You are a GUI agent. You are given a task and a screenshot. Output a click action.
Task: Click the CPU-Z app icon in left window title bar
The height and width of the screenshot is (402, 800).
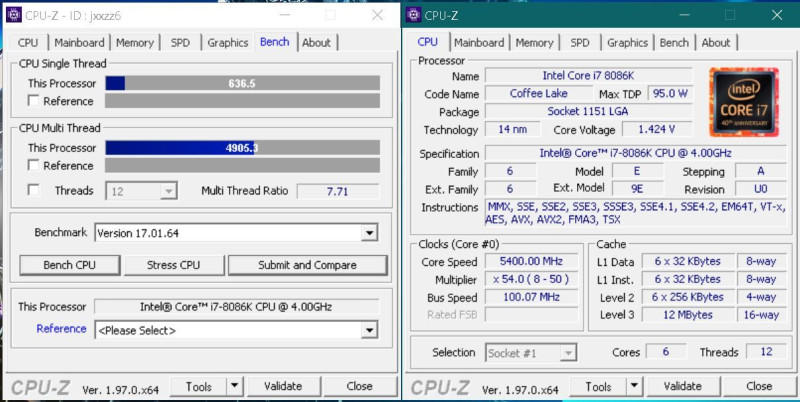pyautogui.click(x=14, y=15)
